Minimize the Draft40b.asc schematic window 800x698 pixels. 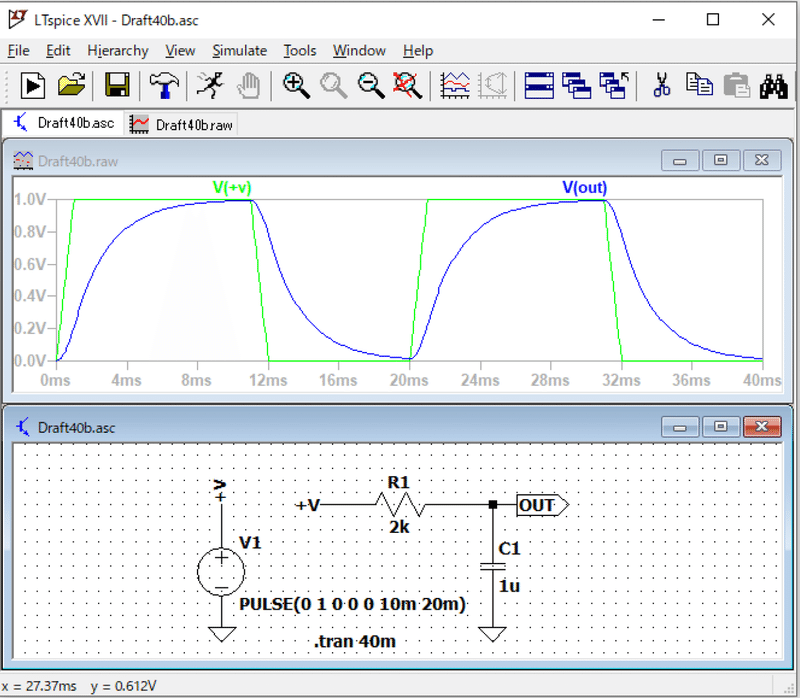pos(680,427)
